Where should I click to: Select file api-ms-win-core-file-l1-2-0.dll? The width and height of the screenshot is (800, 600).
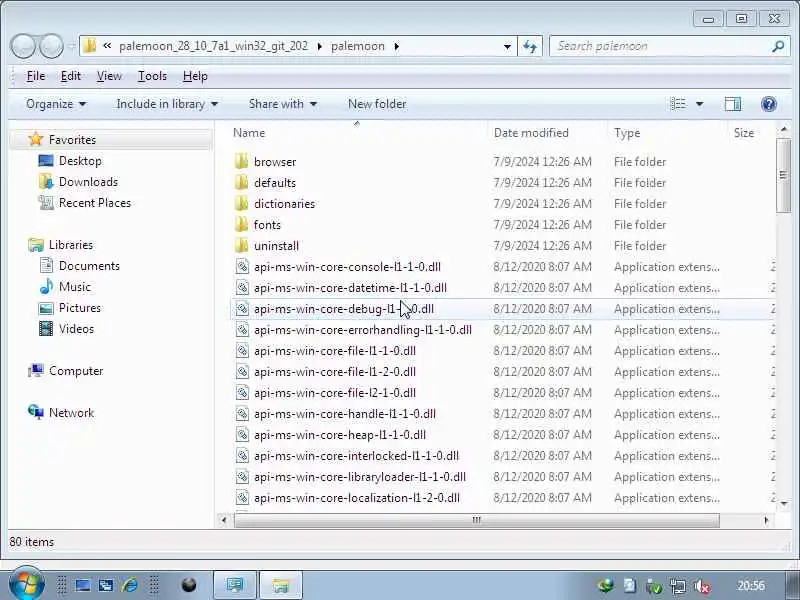pos(335,371)
